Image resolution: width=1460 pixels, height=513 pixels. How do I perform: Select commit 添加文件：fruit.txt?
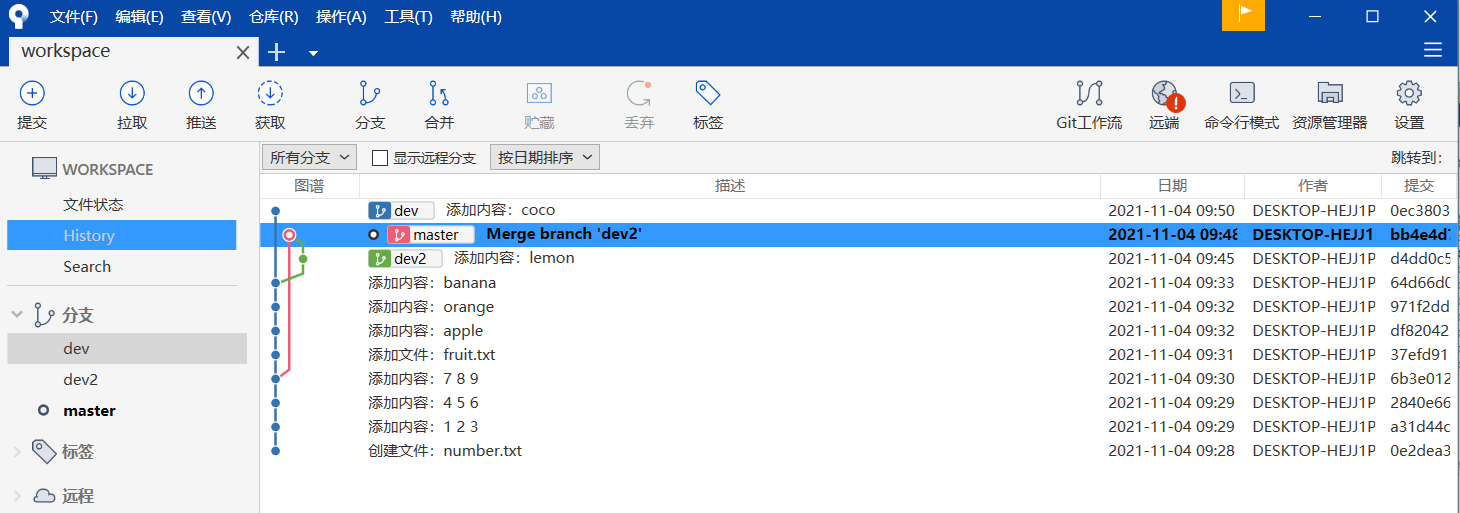pyautogui.click(x=858, y=355)
